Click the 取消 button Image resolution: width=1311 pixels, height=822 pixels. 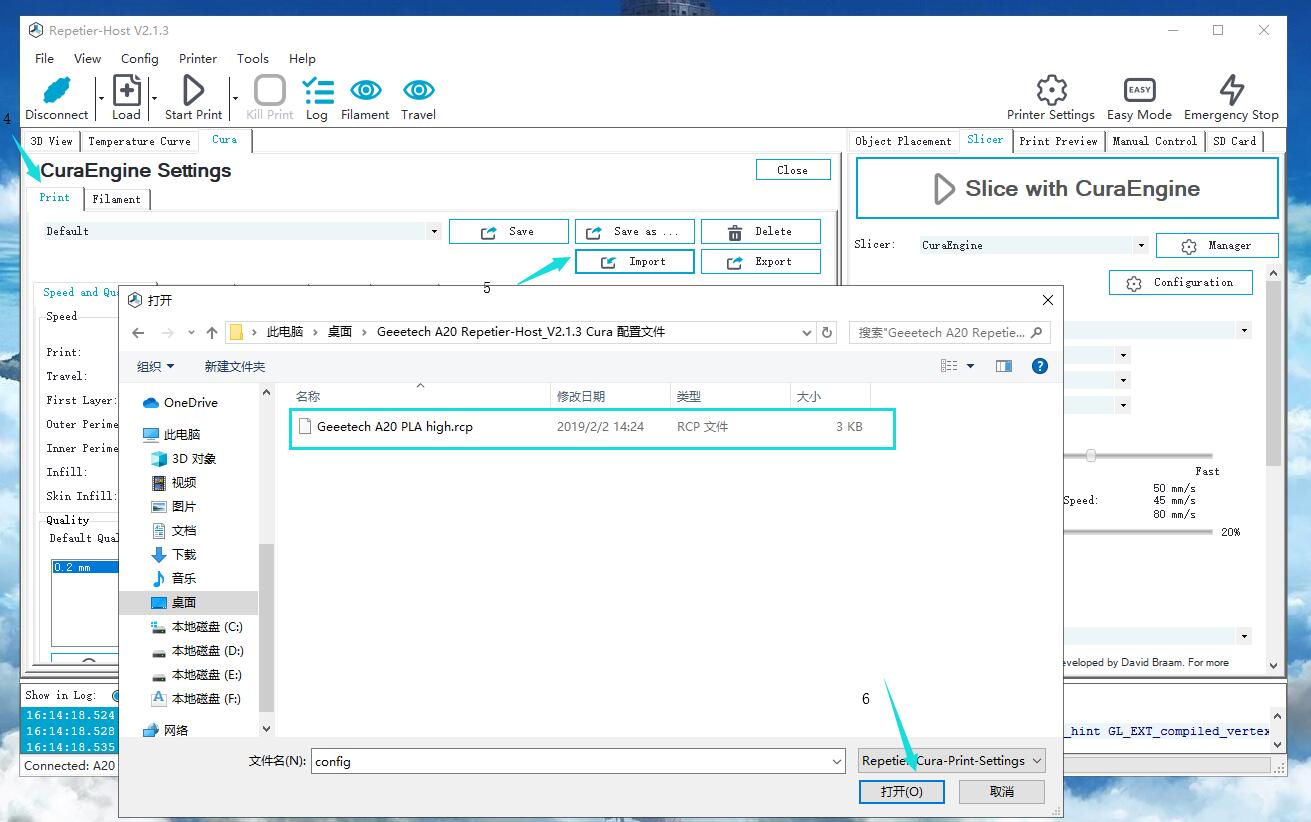coord(1002,792)
